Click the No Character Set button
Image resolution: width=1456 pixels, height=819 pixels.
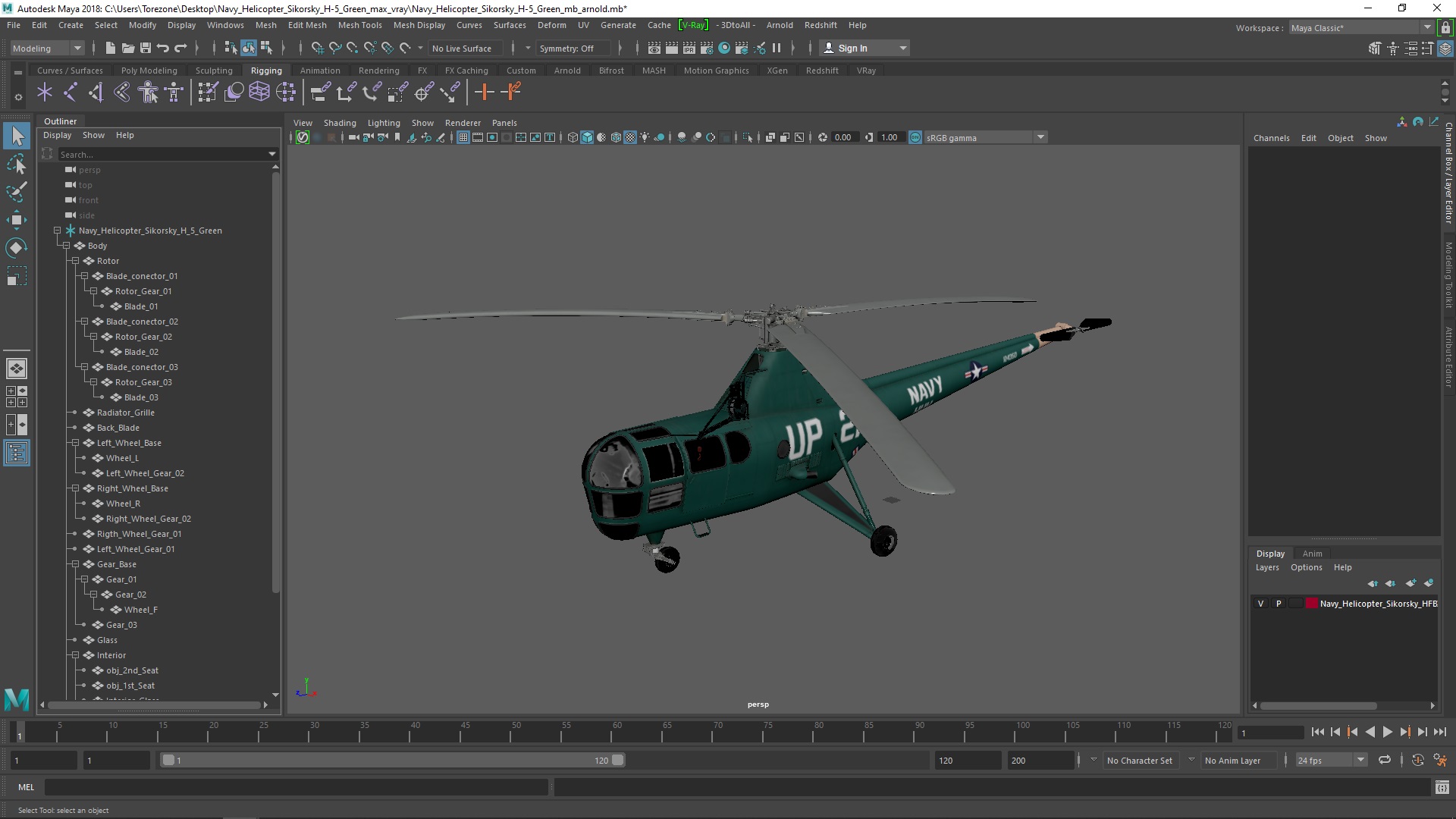click(1139, 760)
